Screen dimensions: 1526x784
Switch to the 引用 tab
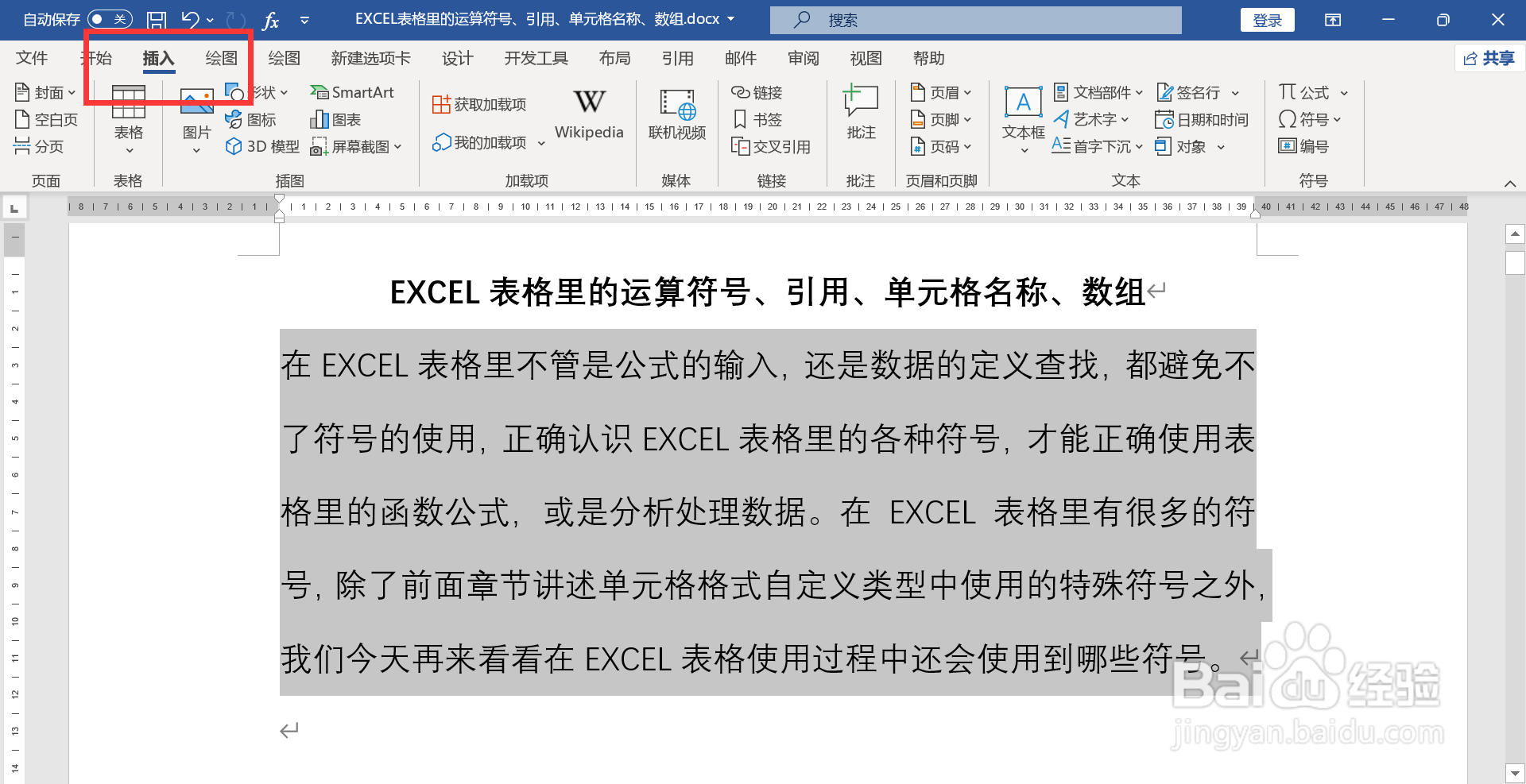click(677, 58)
